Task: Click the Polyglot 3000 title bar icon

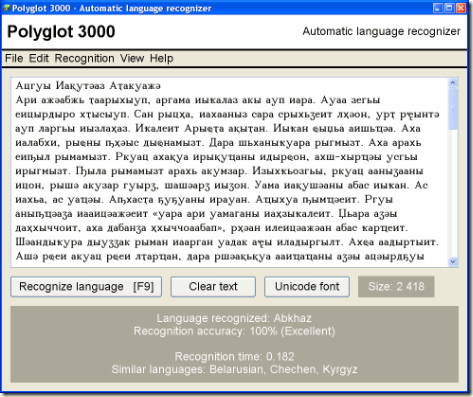Action: [x=6, y=8]
